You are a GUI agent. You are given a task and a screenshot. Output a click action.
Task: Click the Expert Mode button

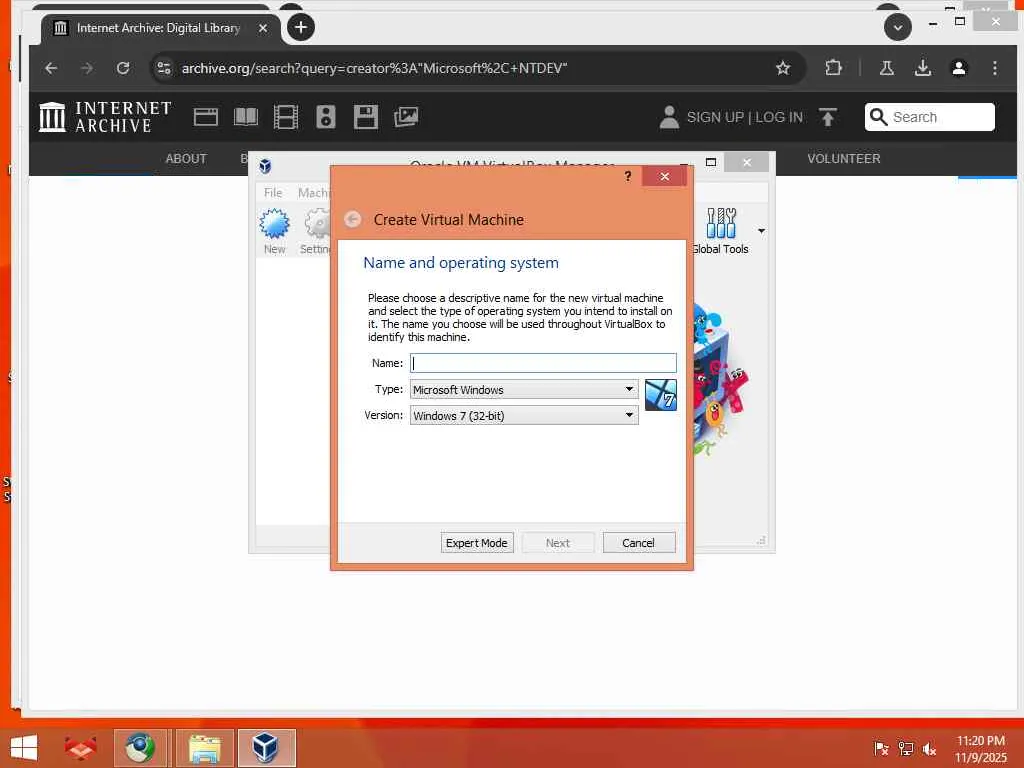[477, 543]
